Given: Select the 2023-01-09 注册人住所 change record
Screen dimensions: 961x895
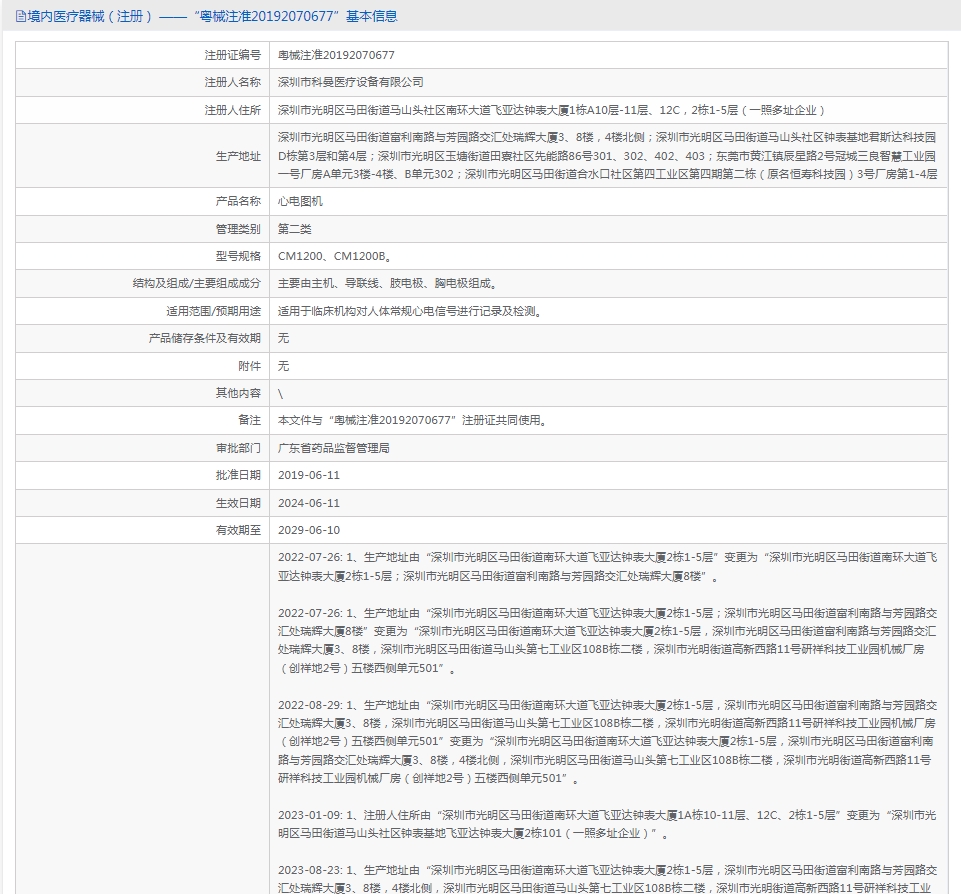Looking at the screenshot, I should coord(607,824).
